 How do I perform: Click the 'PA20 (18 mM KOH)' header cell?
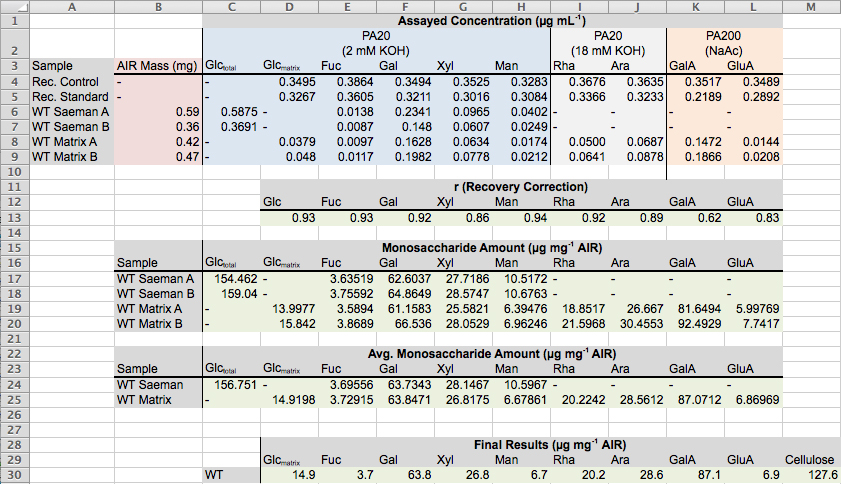608,43
